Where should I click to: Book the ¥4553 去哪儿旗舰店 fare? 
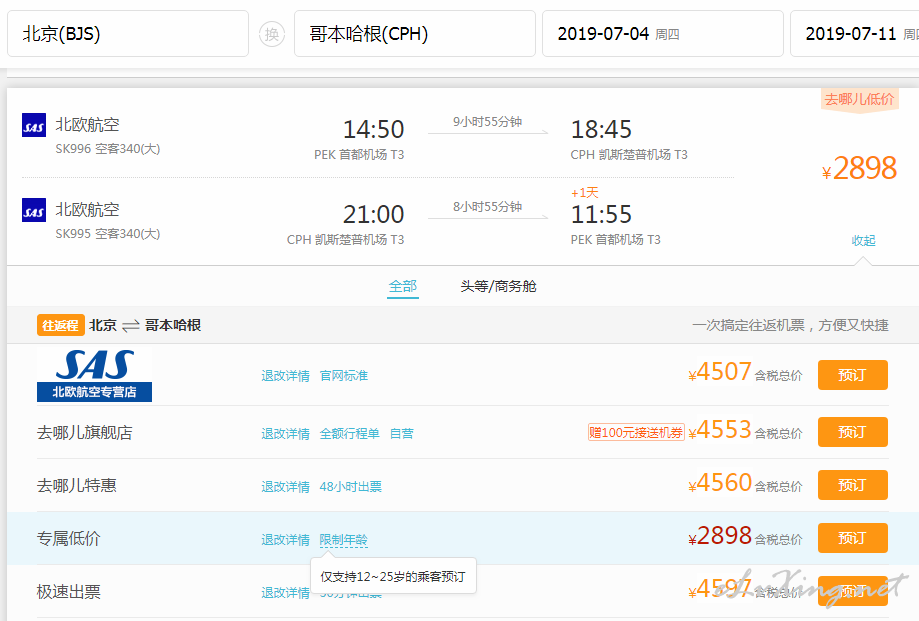853,432
